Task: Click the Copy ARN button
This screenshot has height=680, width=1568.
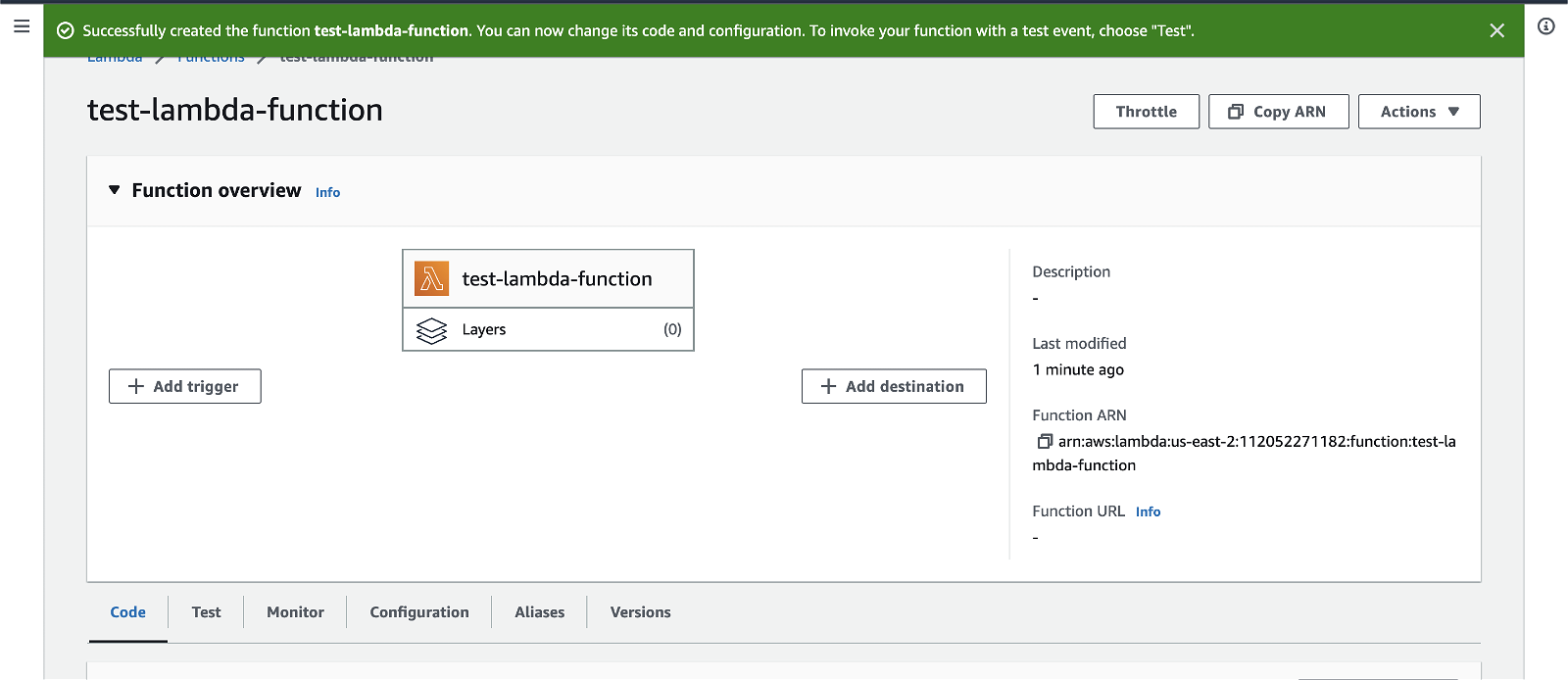Action: tap(1278, 112)
